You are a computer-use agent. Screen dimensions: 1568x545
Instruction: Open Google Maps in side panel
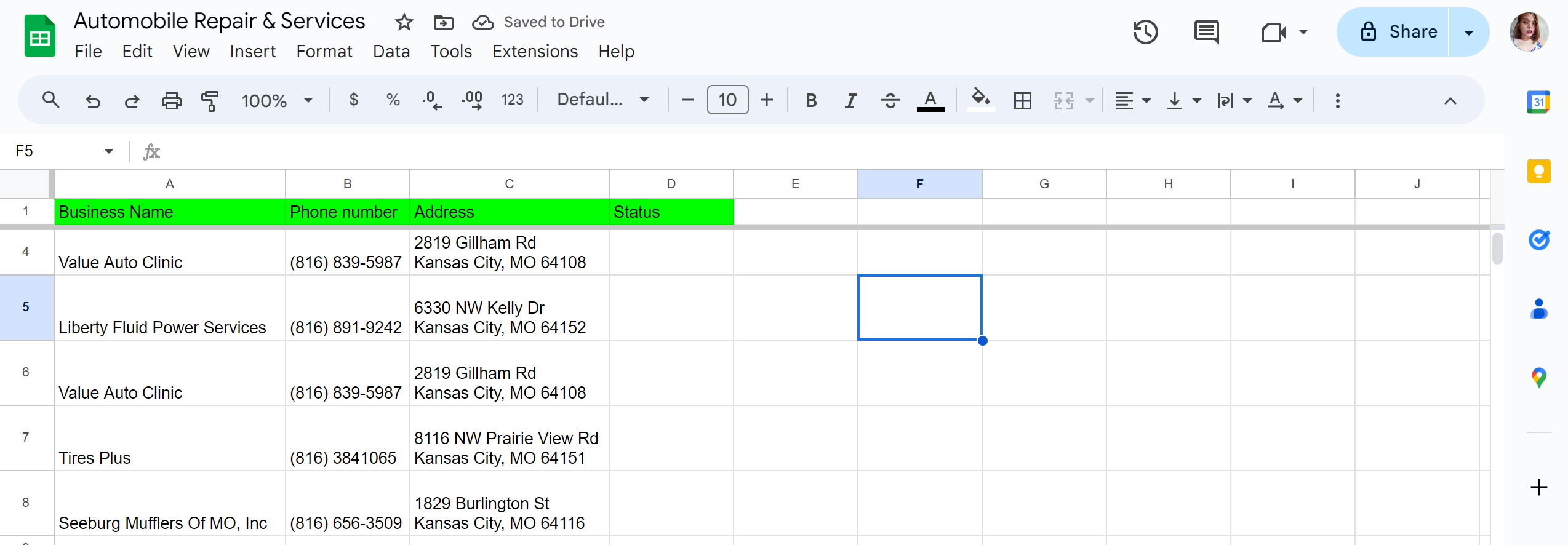(1538, 377)
